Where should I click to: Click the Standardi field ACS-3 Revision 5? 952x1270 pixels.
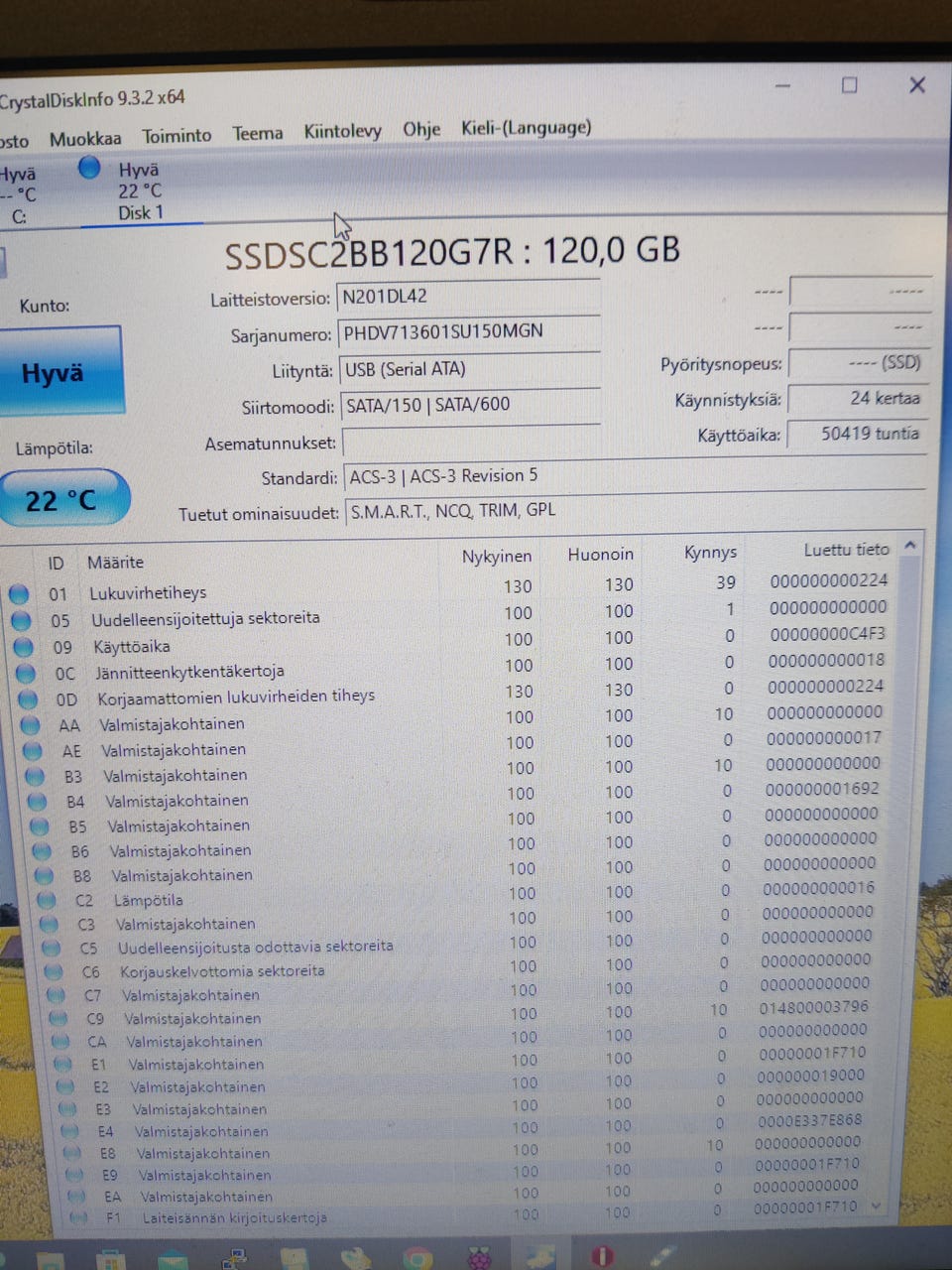click(635, 475)
